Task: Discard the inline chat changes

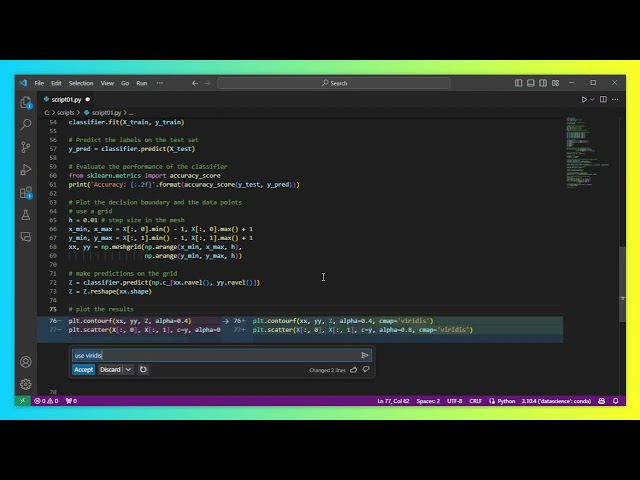Action: [x=110, y=369]
